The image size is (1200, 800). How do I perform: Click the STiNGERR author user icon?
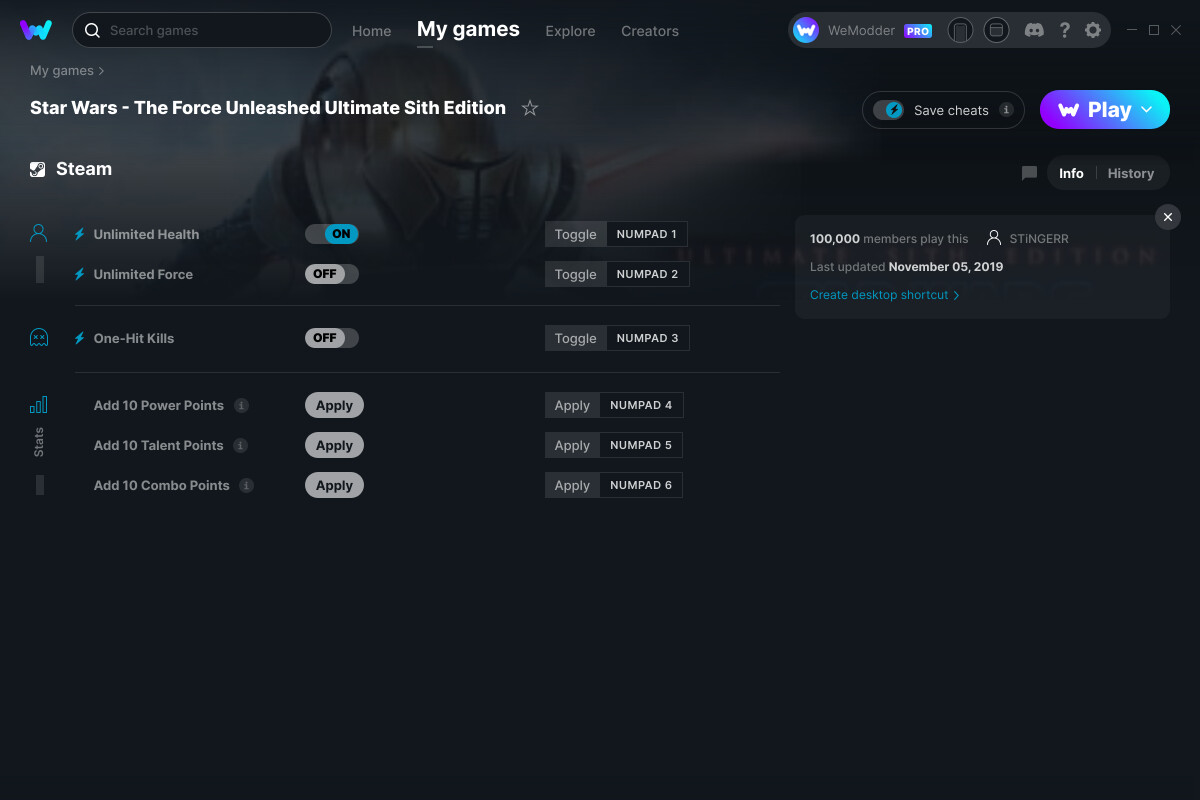pyautogui.click(x=994, y=238)
